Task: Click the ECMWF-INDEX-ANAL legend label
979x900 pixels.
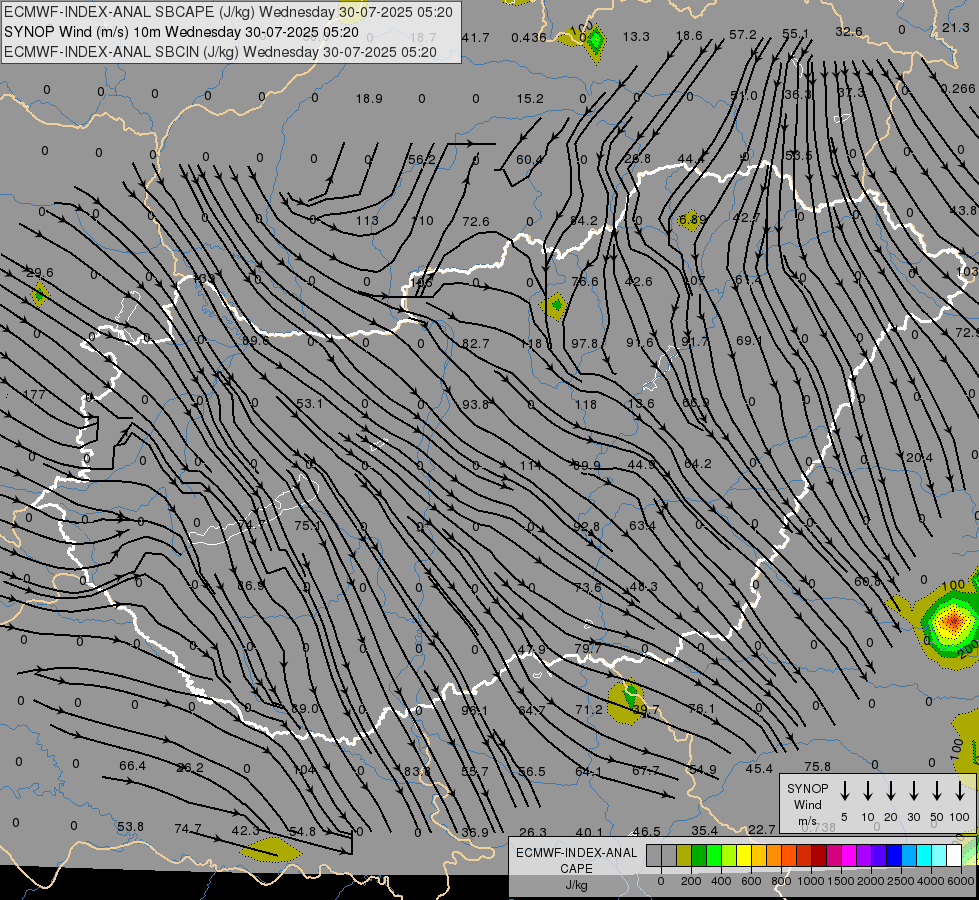Action: tap(576, 853)
